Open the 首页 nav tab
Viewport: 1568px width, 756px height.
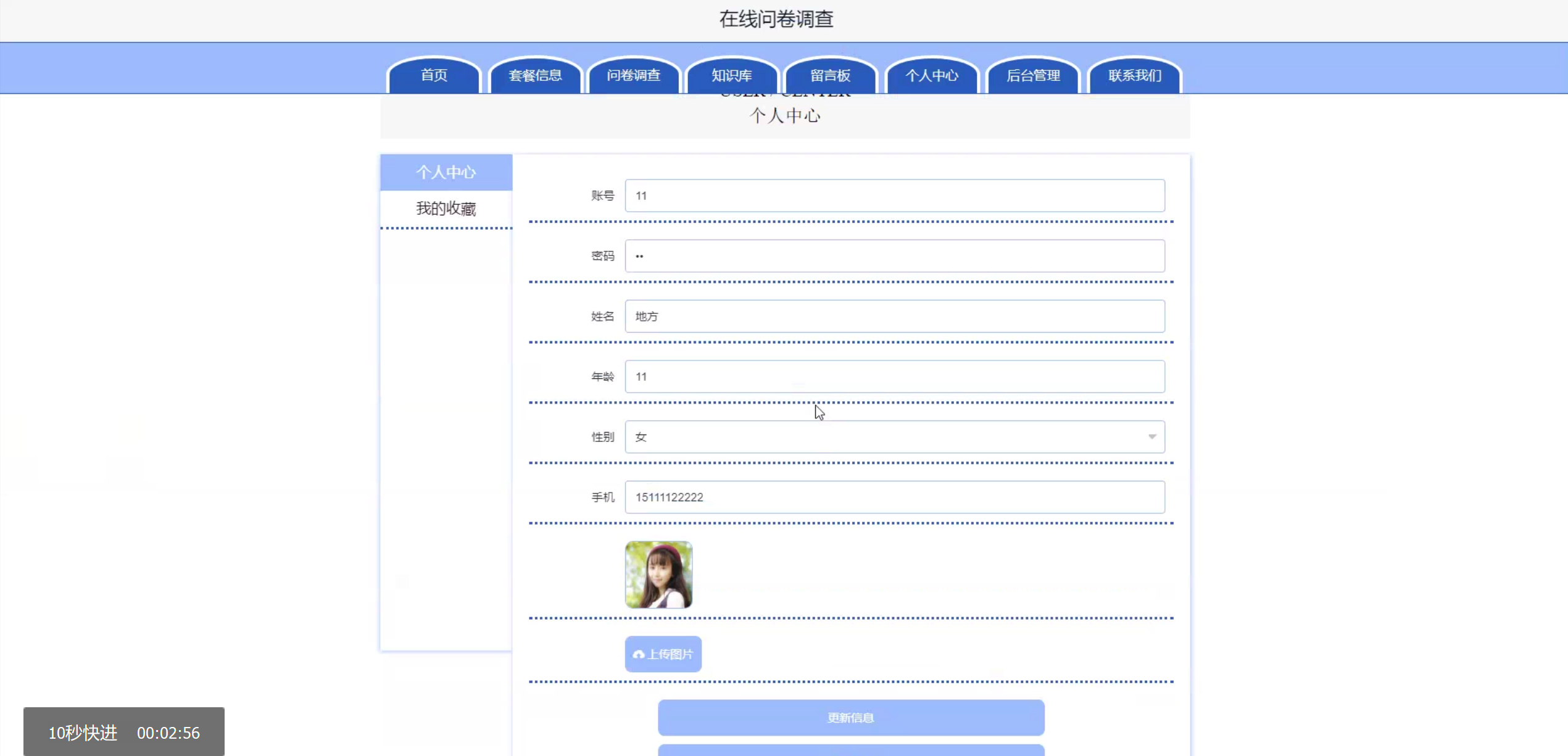pos(434,75)
